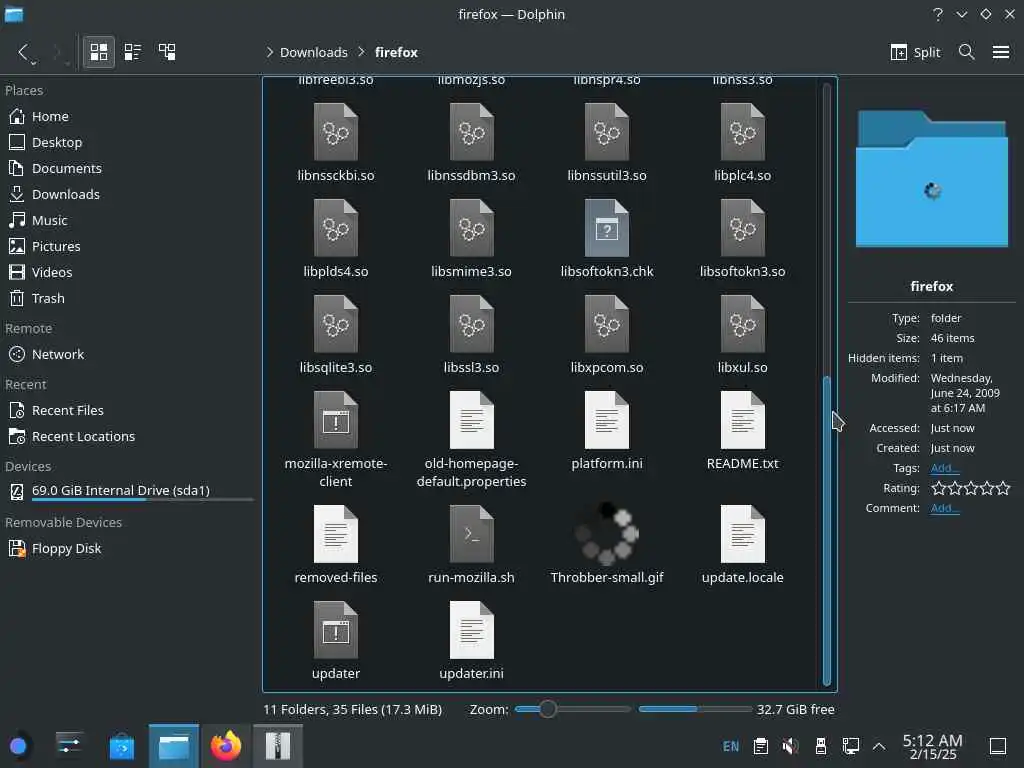Switch to Compact view mode

[x=133, y=52]
